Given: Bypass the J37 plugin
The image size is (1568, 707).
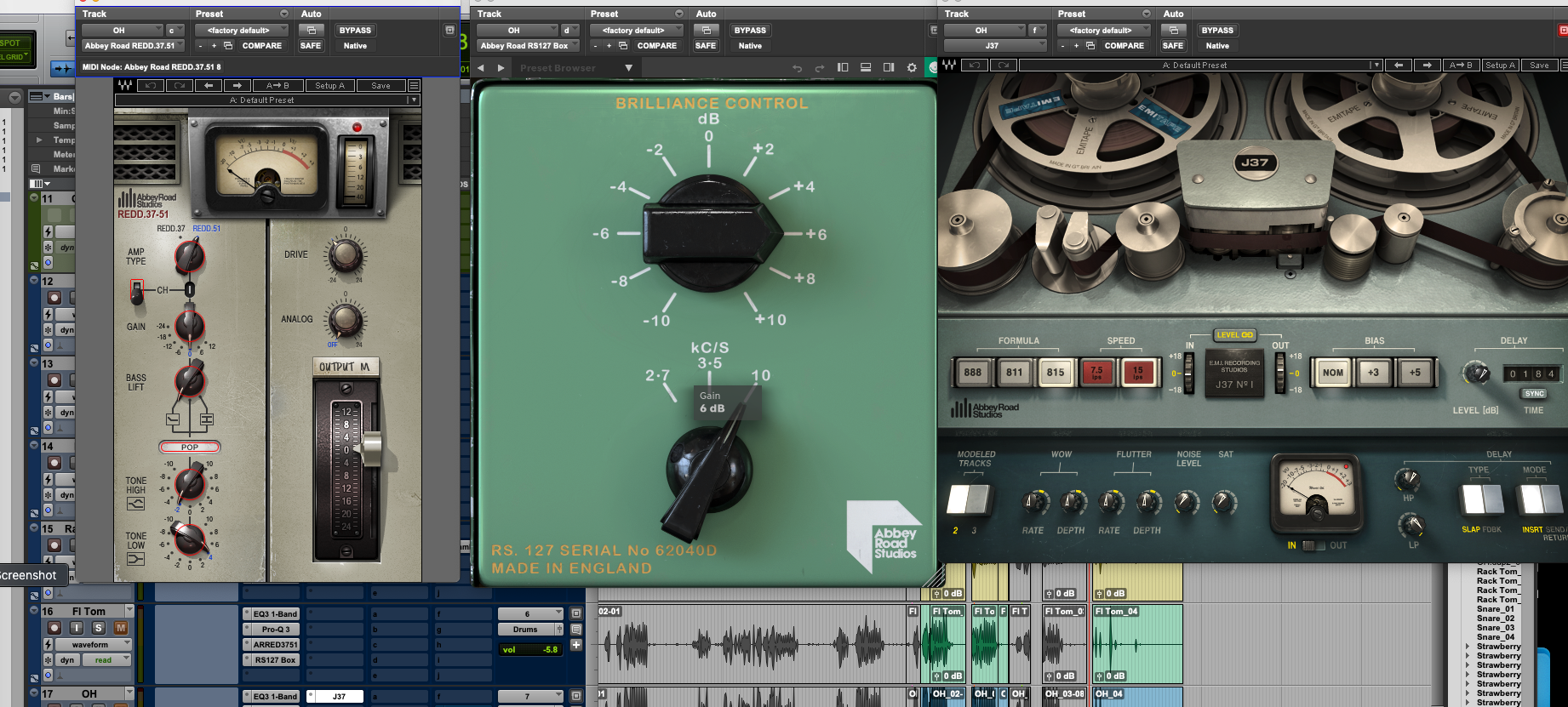Looking at the screenshot, I should [1217, 30].
